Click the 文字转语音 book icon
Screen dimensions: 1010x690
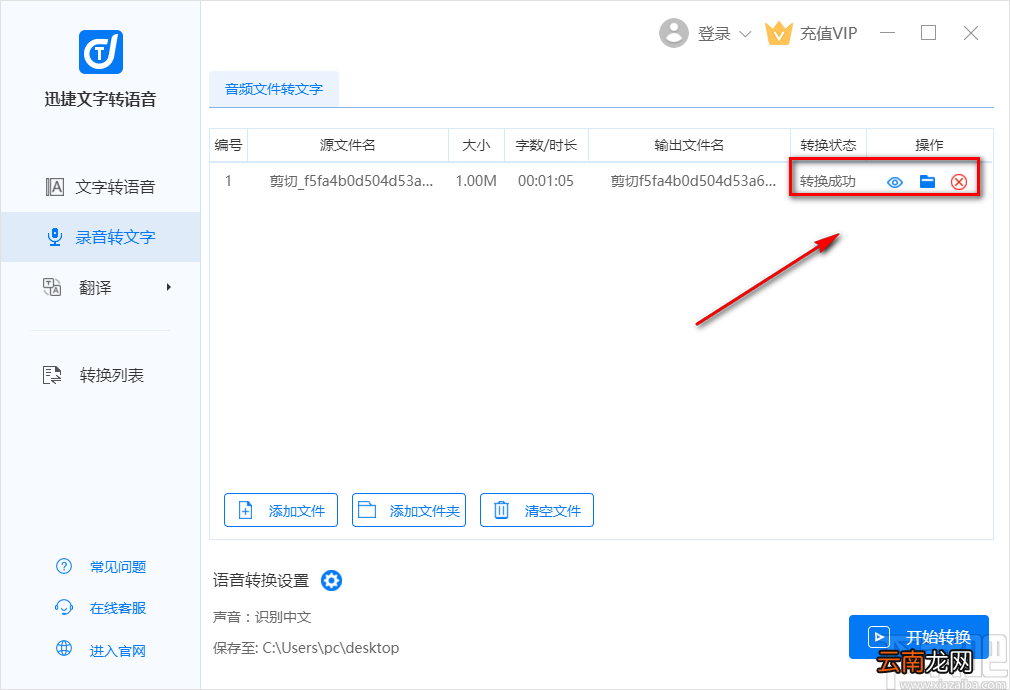pyautogui.click(x=55, y=187)
